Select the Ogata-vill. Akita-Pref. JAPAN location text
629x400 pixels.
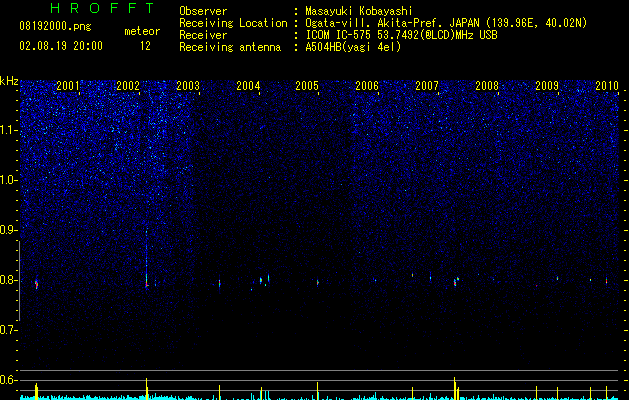(446, 23)
